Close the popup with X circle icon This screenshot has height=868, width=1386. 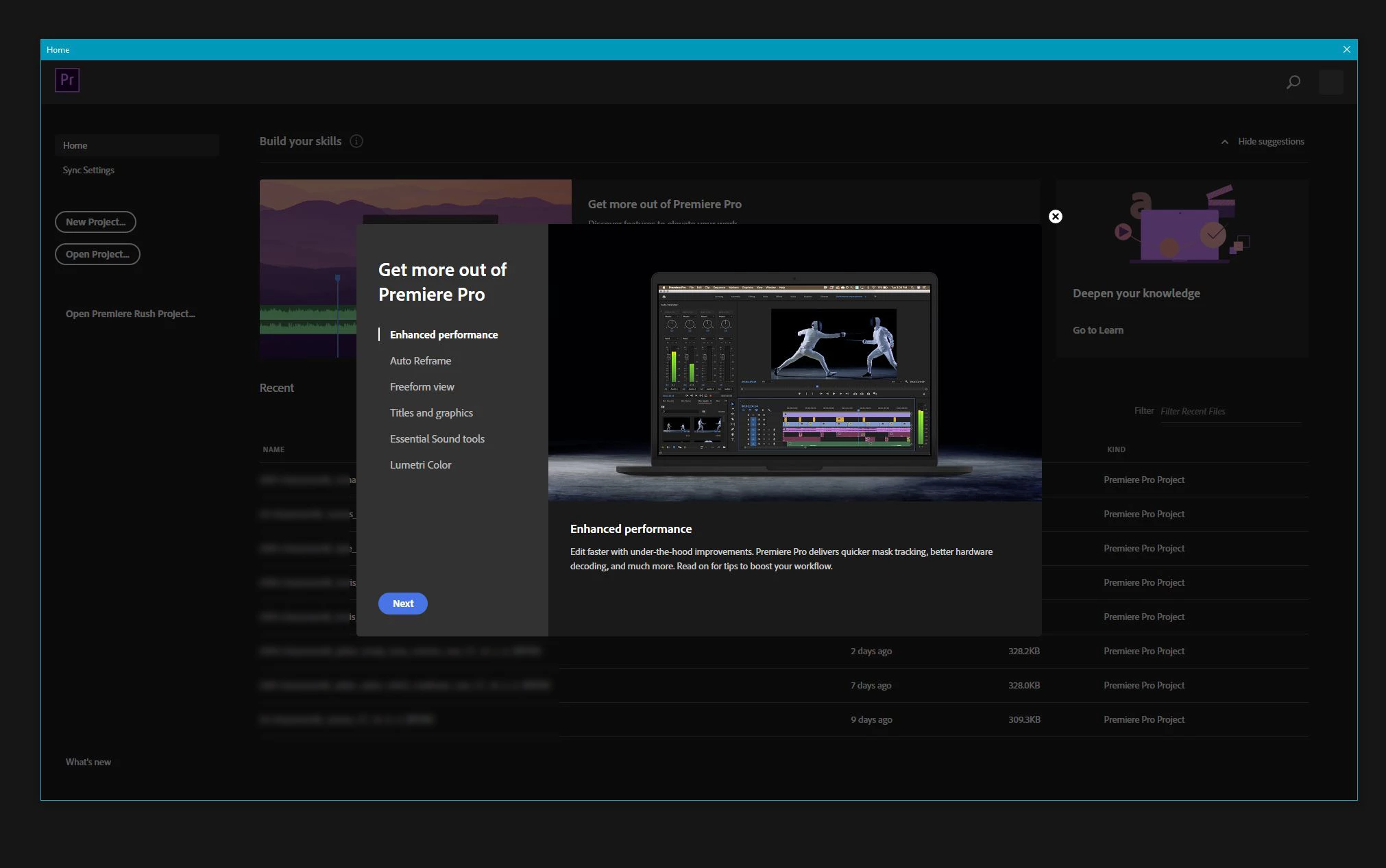(1056, 216)
